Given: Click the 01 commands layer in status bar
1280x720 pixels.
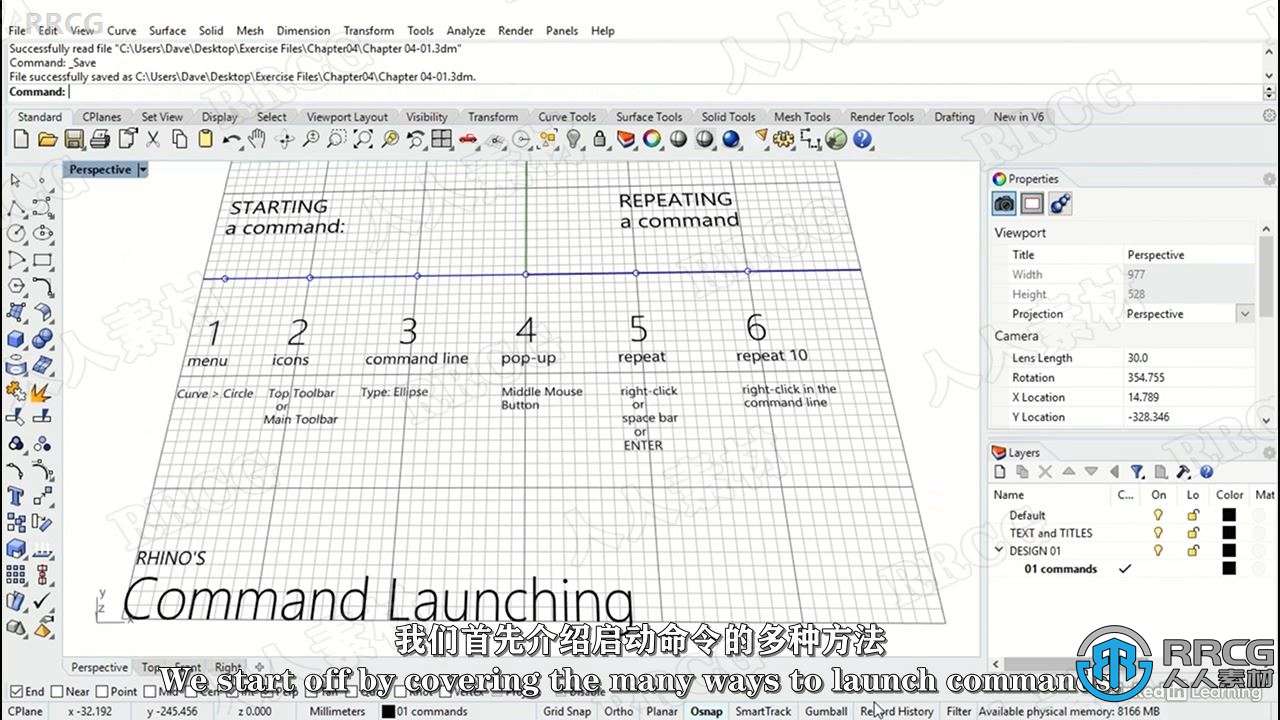Looking at the screenshot, I should tap(425, 711).
